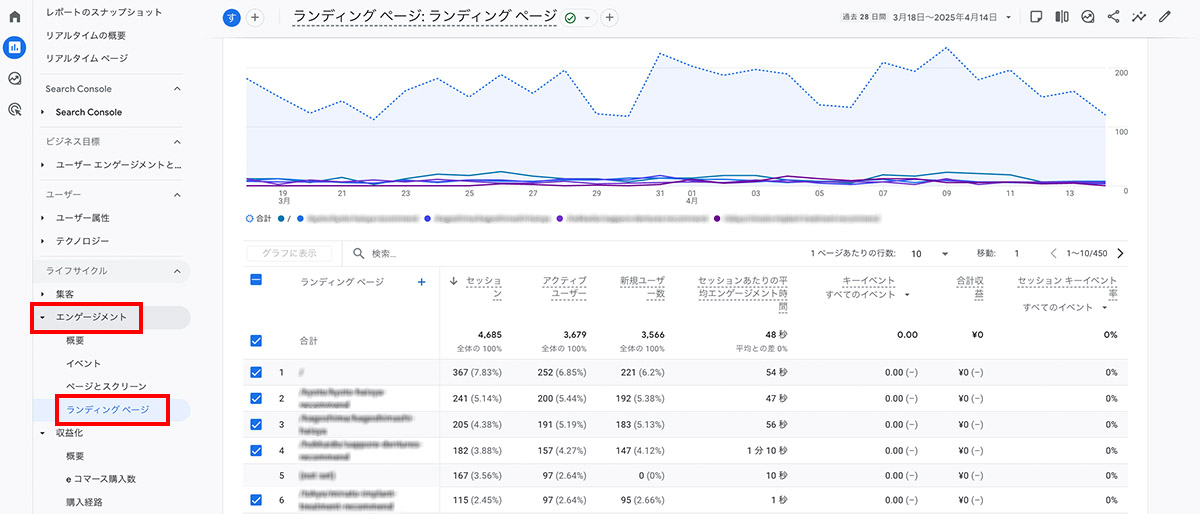The height and width of the screenshot is (514, 1200).
Task: Open ページとスクリーン report
Action: (106, 386)
